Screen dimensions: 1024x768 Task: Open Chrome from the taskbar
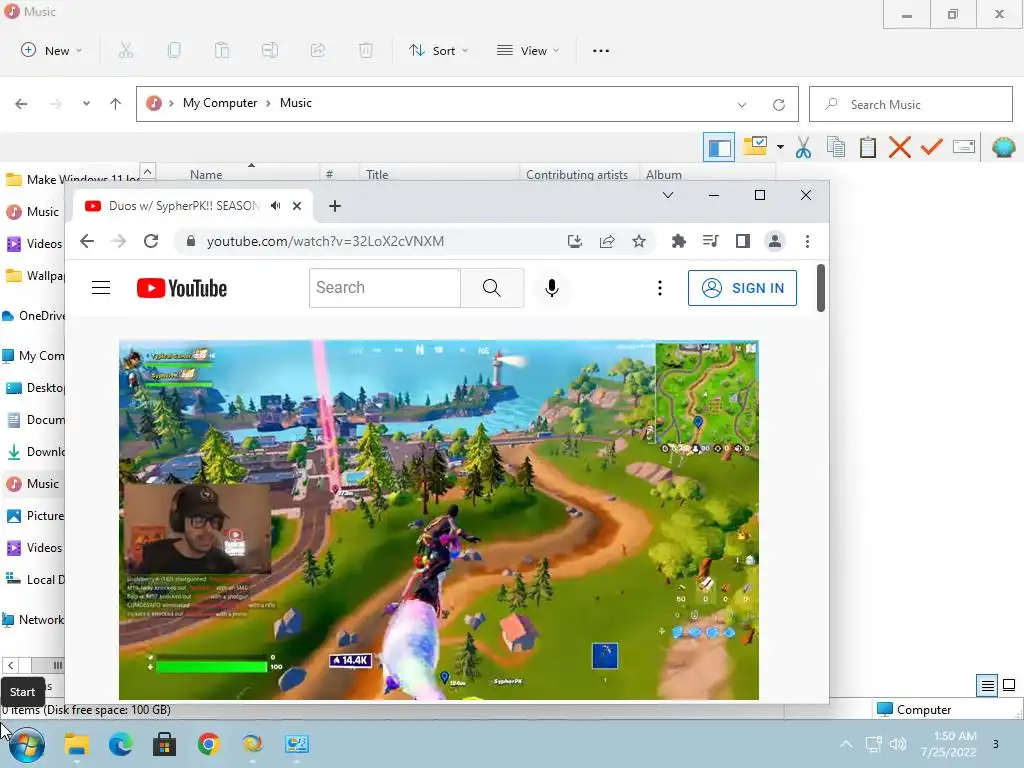coord(209,744)
